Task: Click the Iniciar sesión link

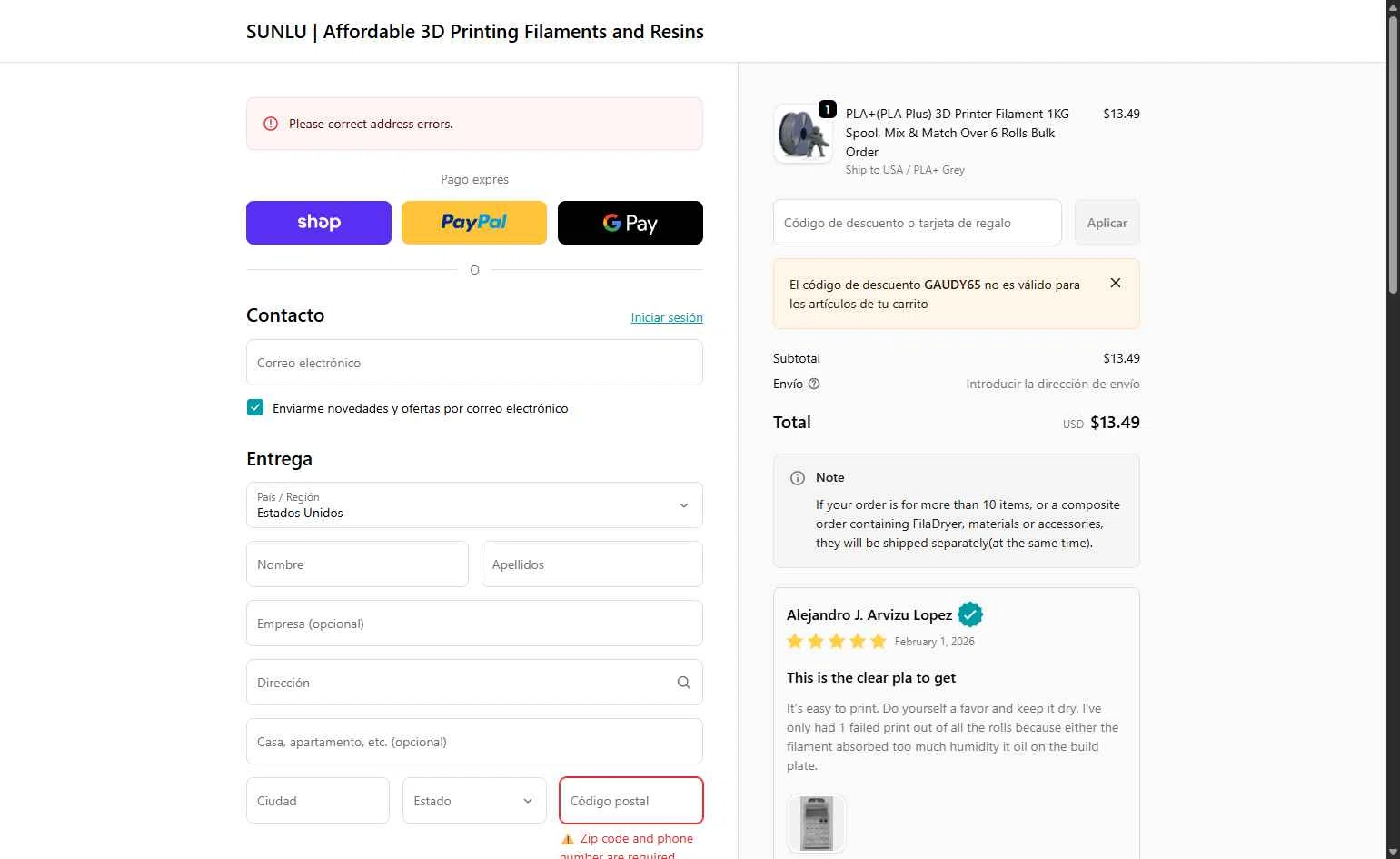Action: (667, 317)
